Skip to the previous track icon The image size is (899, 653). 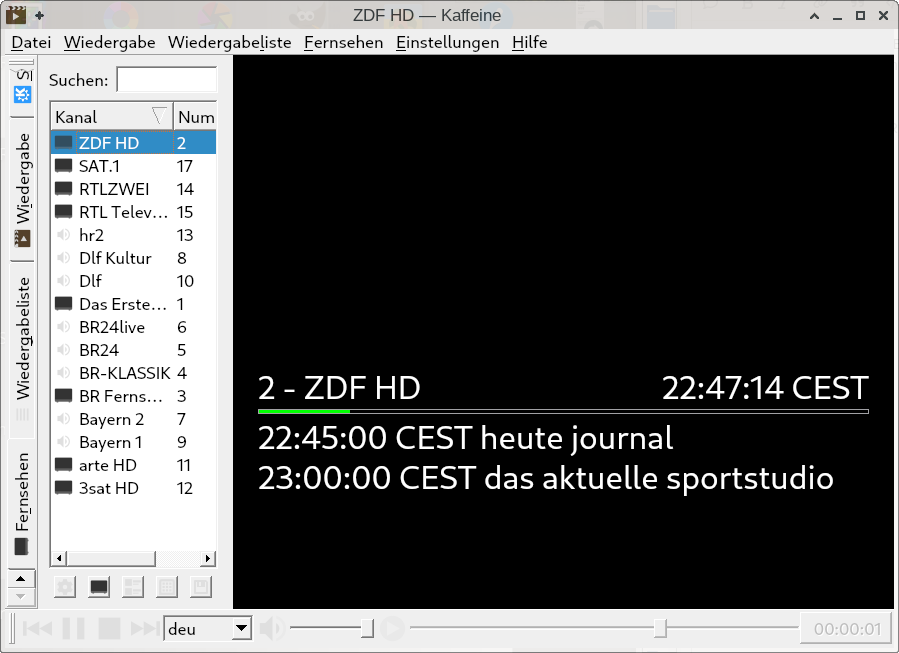(37, 628)
